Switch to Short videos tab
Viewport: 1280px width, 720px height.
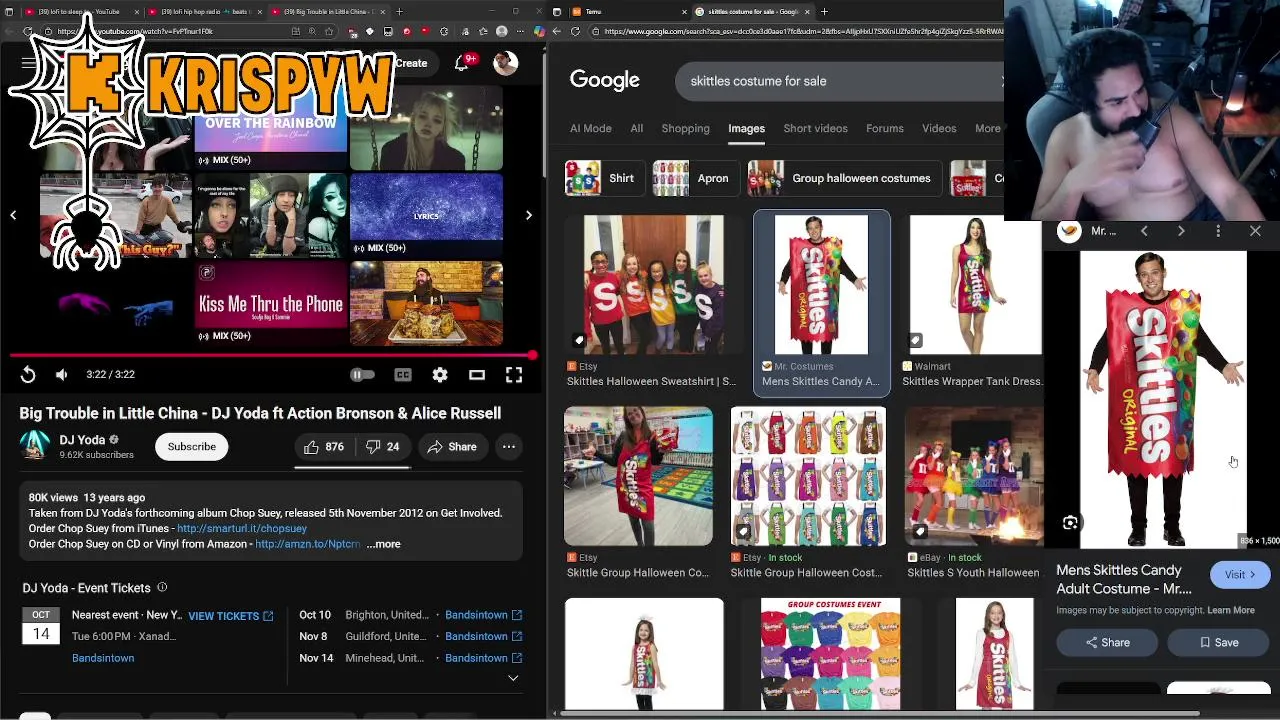coord(815,128)
